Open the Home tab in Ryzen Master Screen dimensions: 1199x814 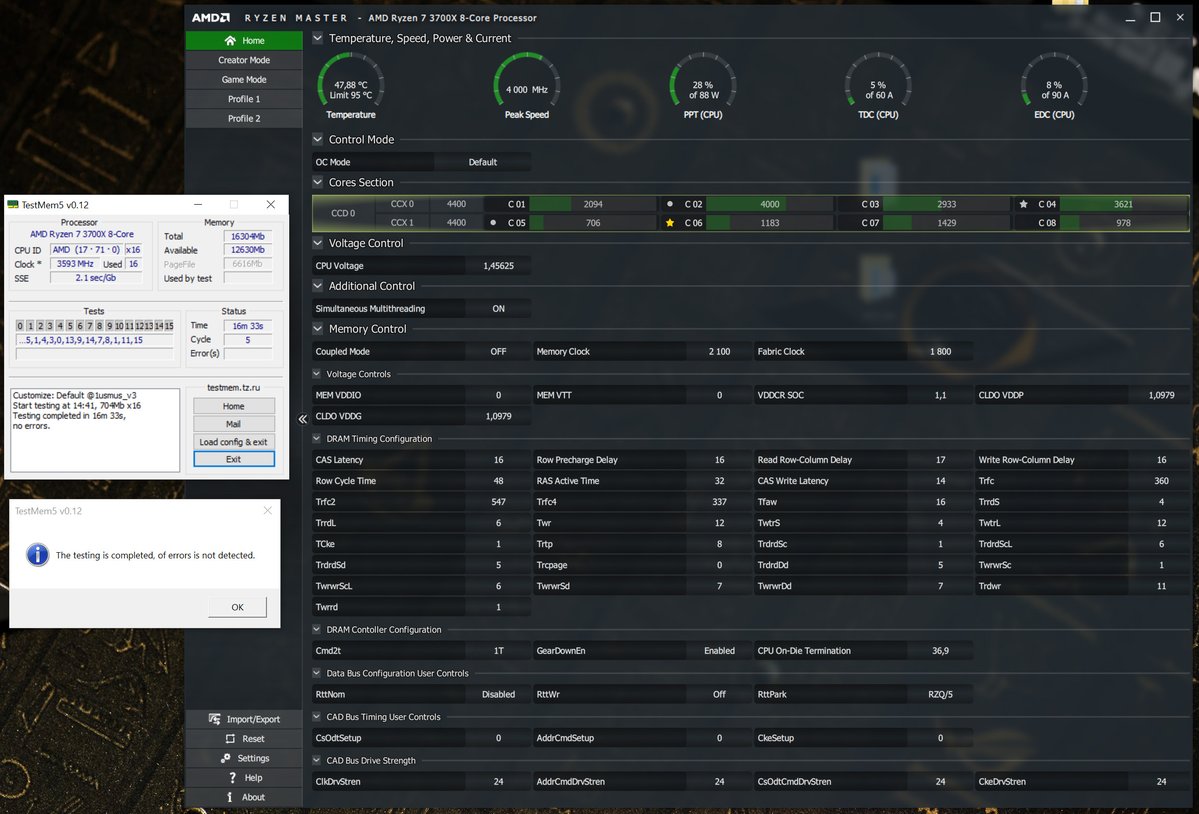(244, 41)
